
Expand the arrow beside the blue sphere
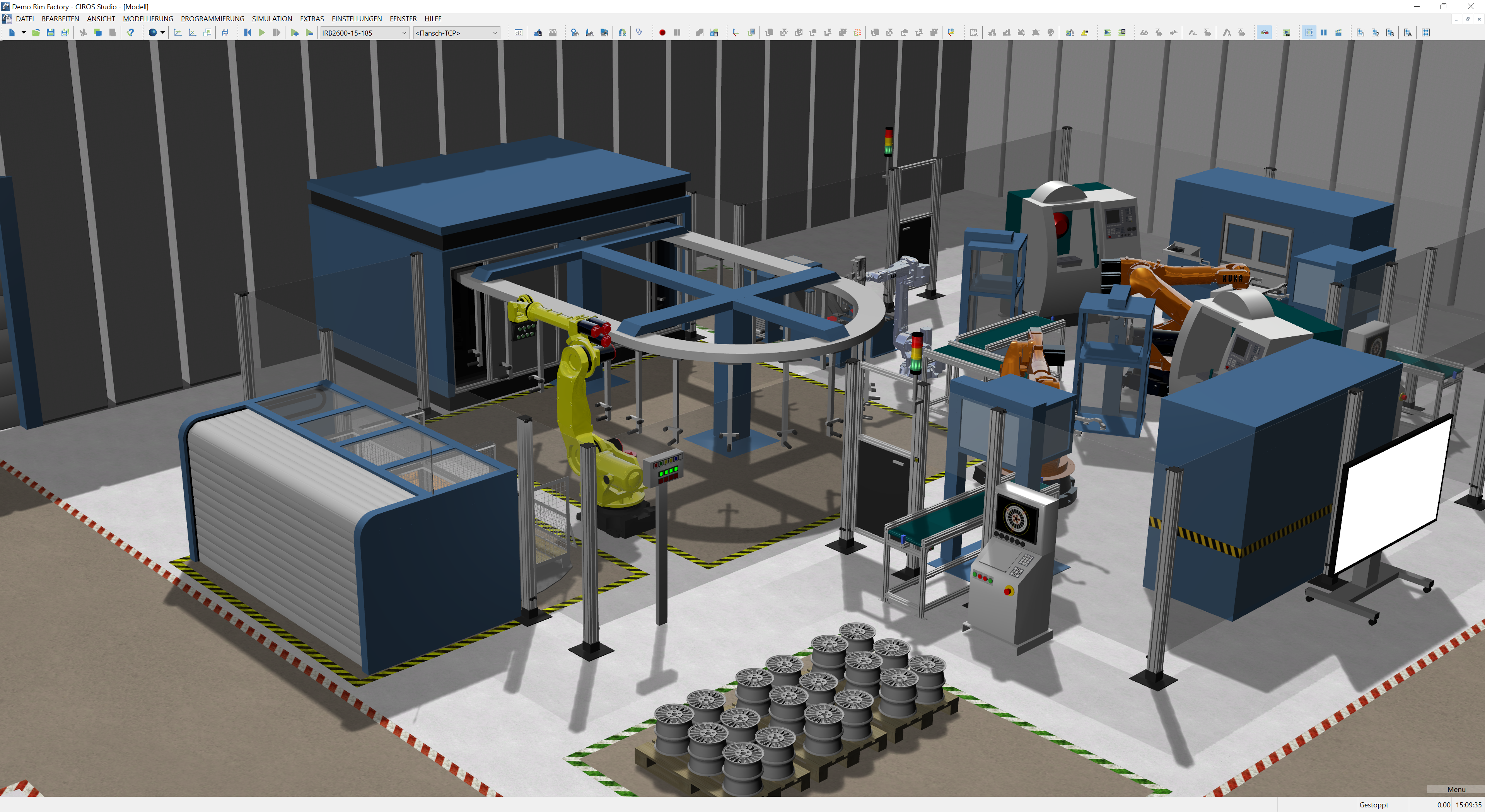pos(162,33)
